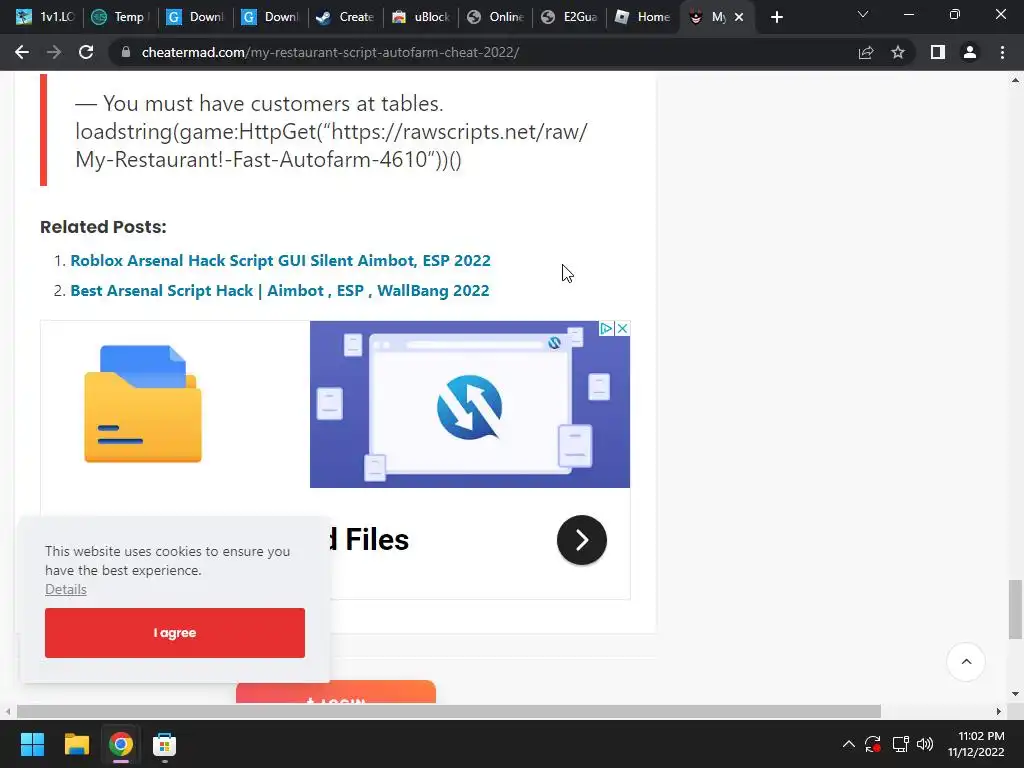
Task: Open Best Arsenal Script Hack link
Action: (280, 291)
